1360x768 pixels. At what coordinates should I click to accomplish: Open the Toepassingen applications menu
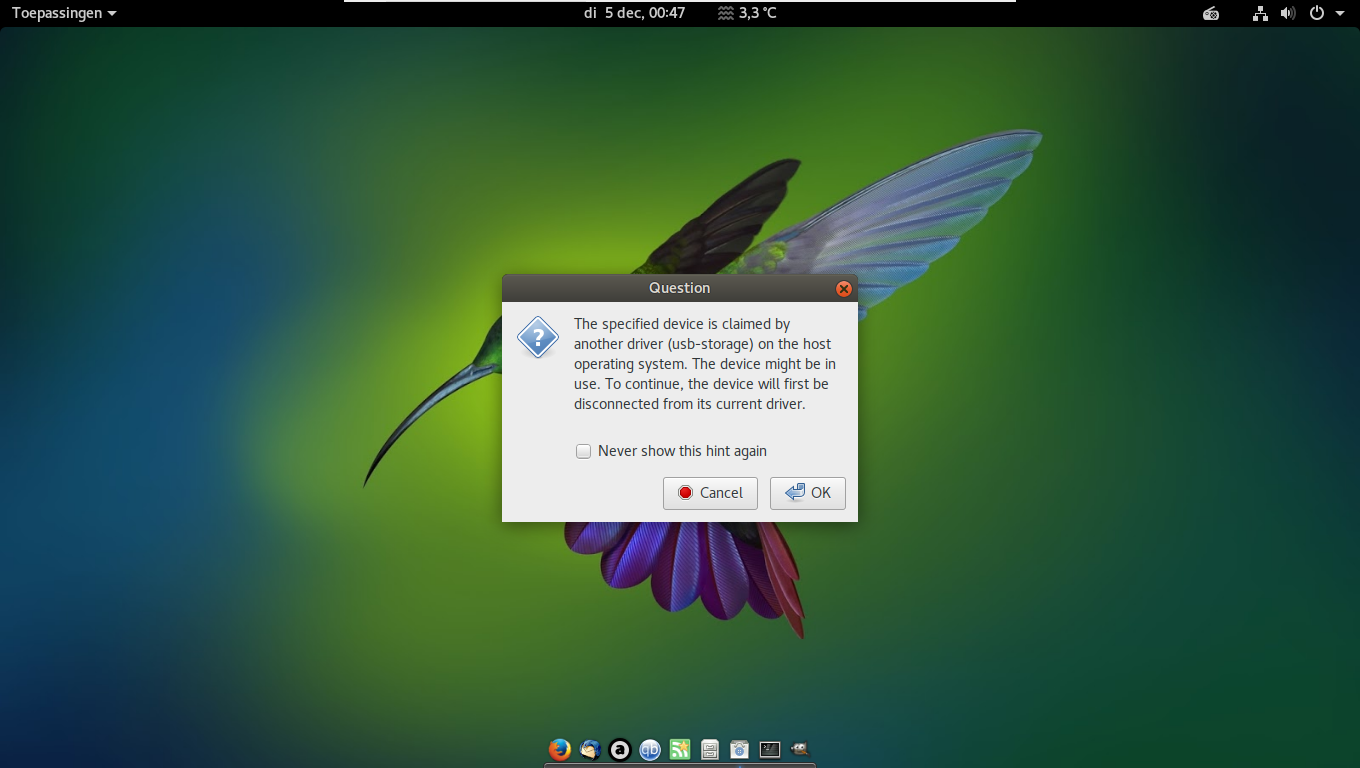point(64,13)
